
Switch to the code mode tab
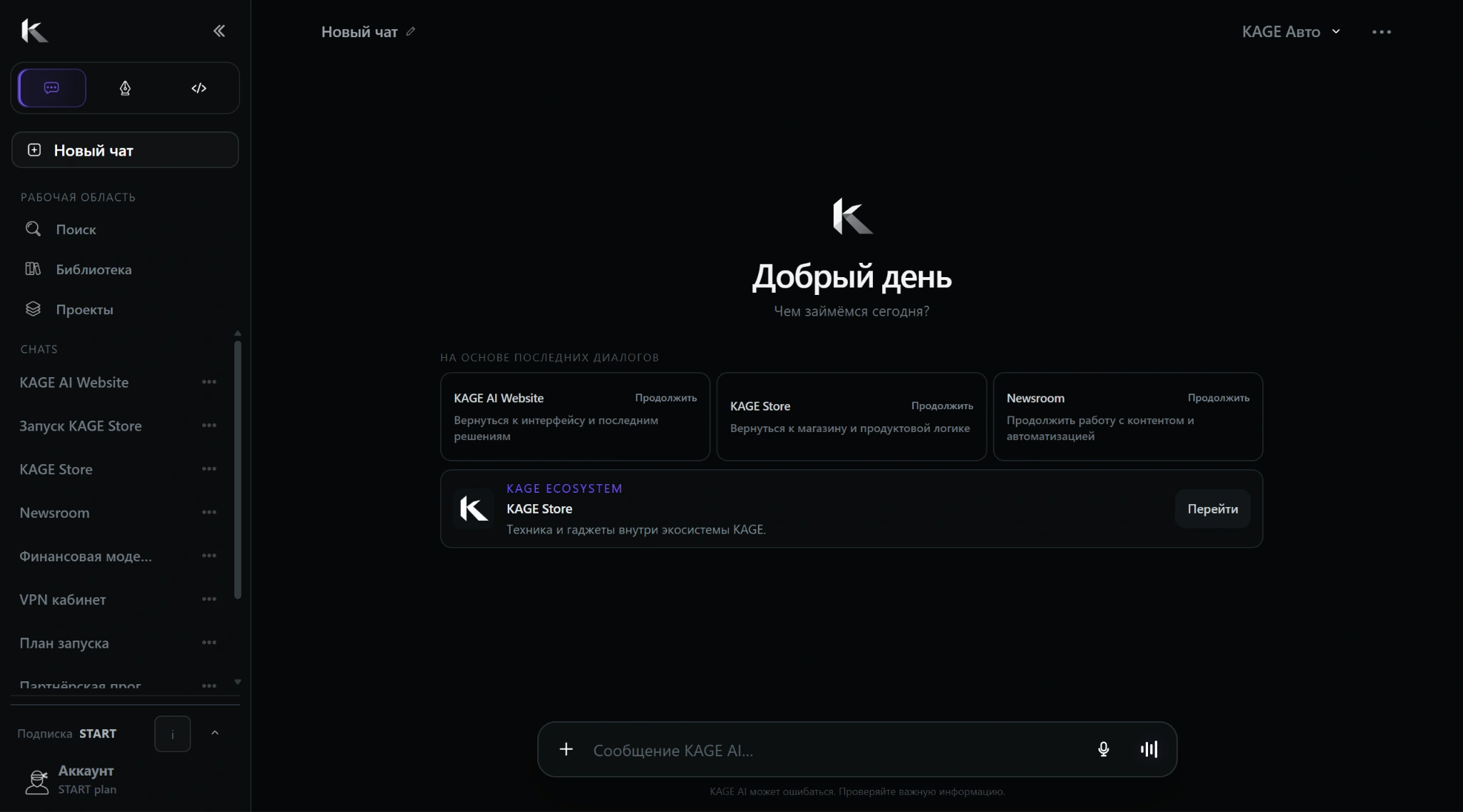199,88
